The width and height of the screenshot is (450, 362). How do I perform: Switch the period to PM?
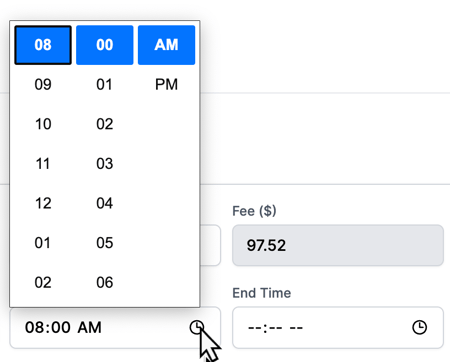point(166,84)
